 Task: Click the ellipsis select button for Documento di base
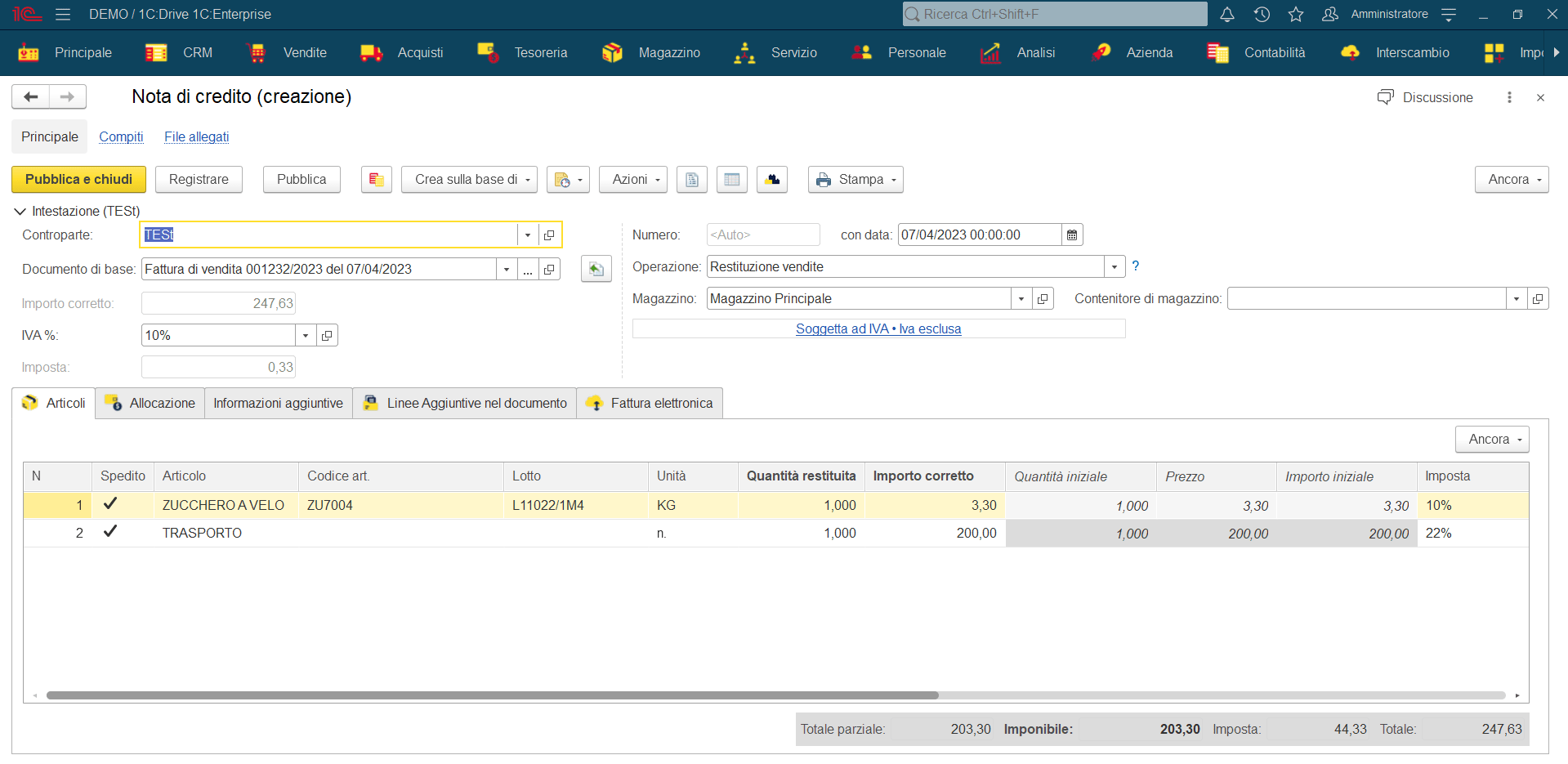tap(529, 270)
